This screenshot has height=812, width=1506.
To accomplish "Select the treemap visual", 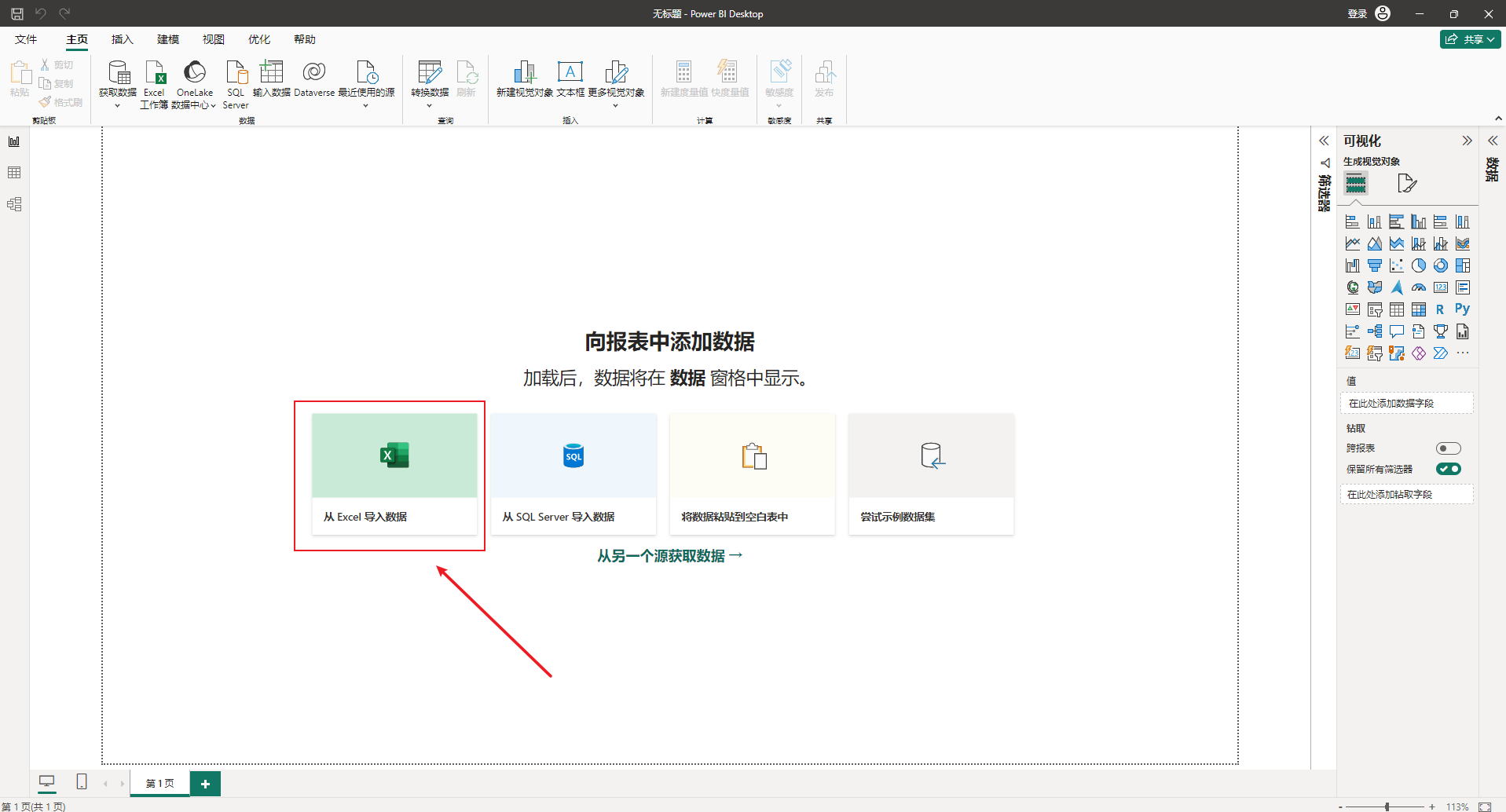I will (1462, 266).
